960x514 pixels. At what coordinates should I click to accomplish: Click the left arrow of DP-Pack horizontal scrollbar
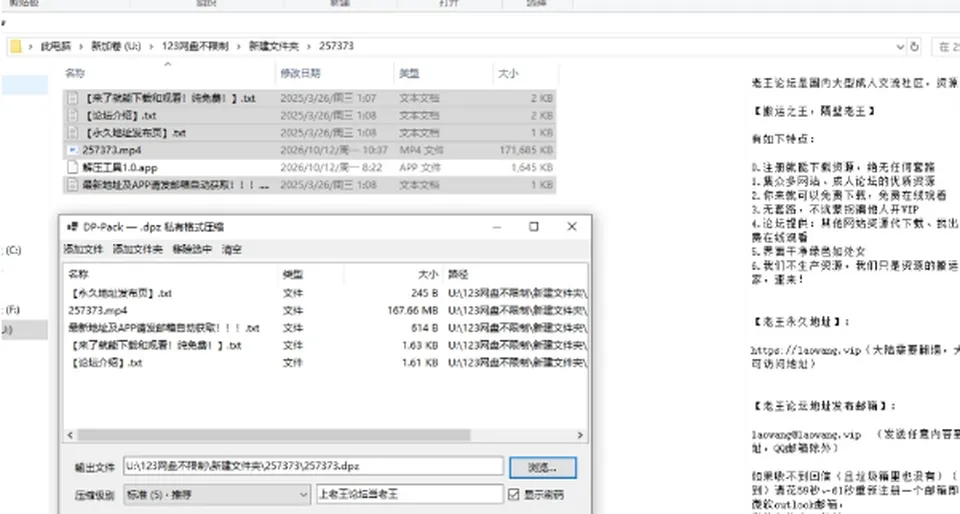[x=70, y=435]
